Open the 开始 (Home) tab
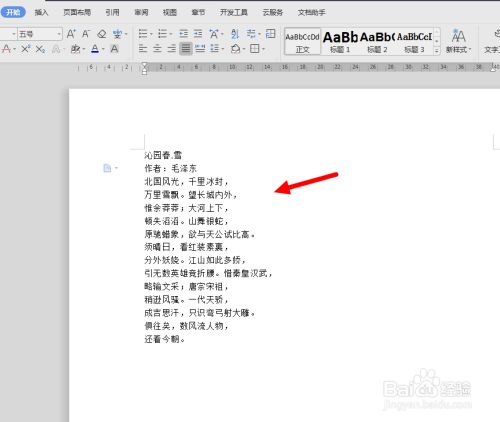Image resolution: width=500 pixels, height=422 pixels. 13,12
